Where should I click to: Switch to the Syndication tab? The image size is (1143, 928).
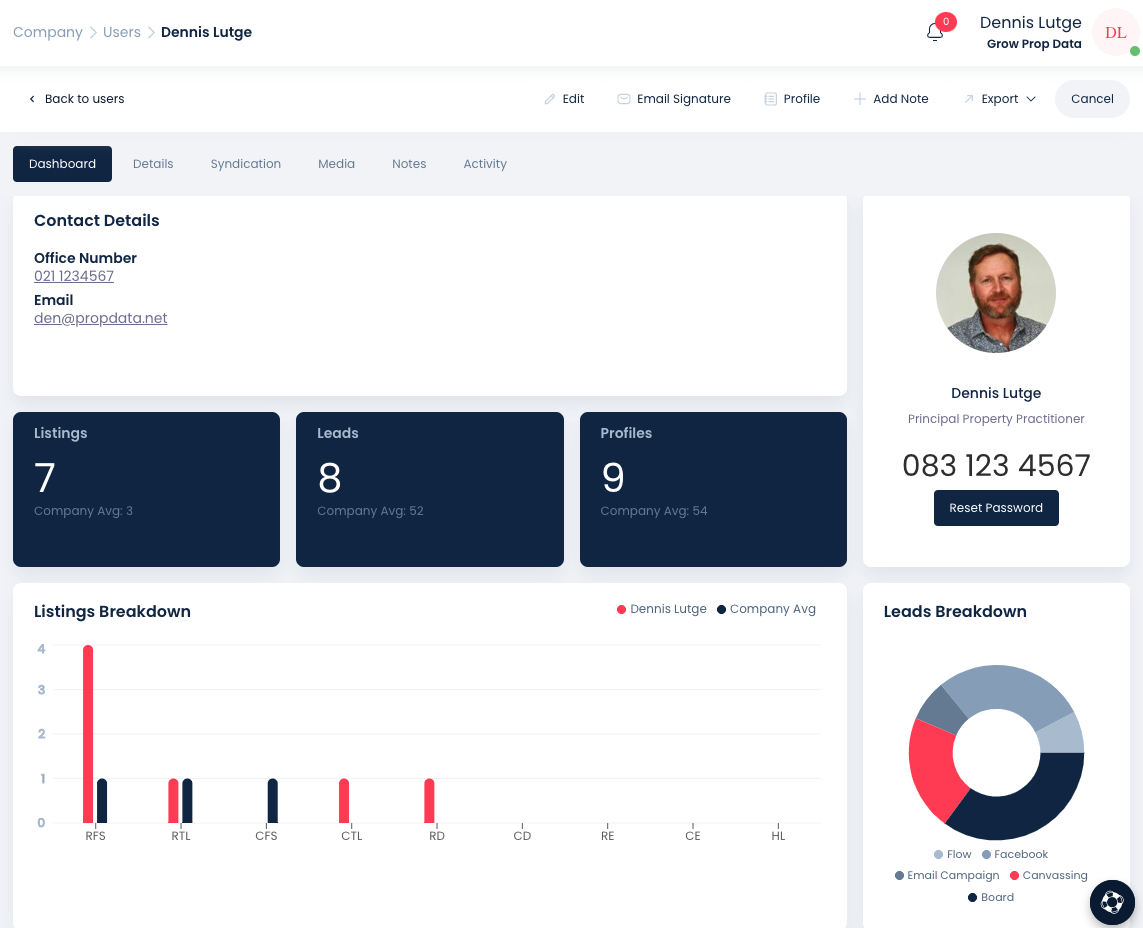245,164
